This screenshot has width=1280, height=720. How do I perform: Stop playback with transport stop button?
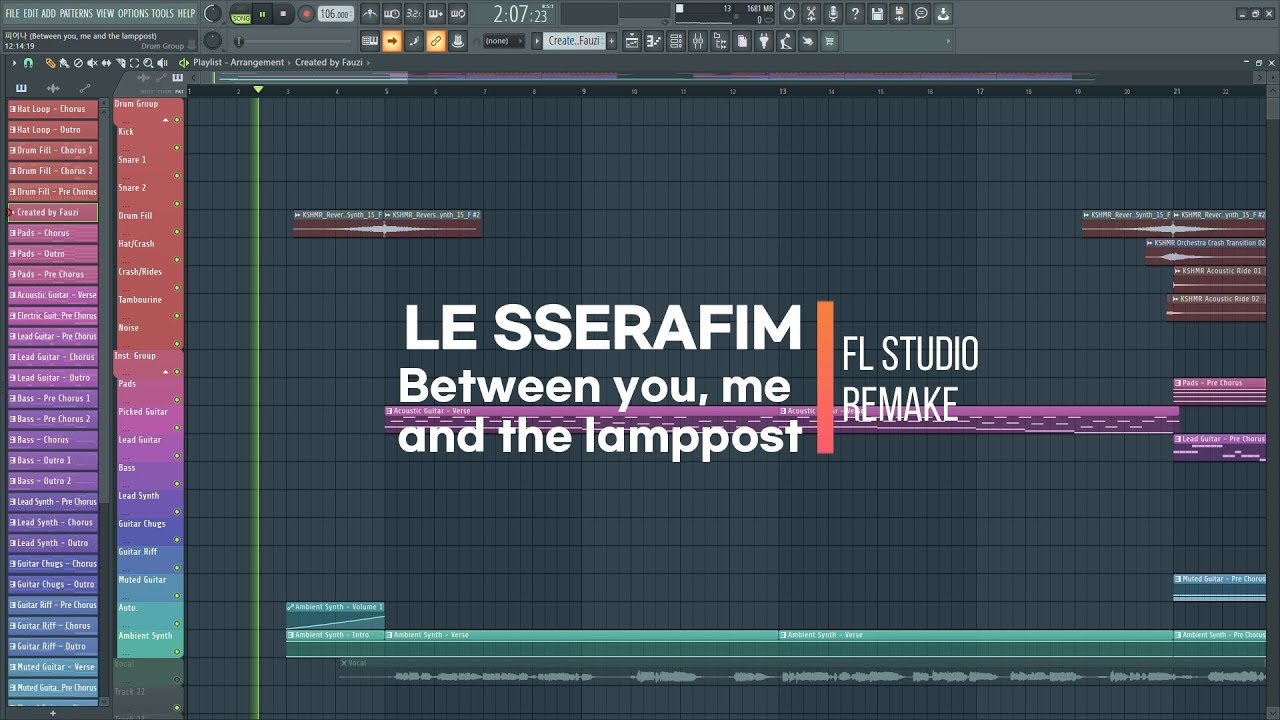point(283,14)
